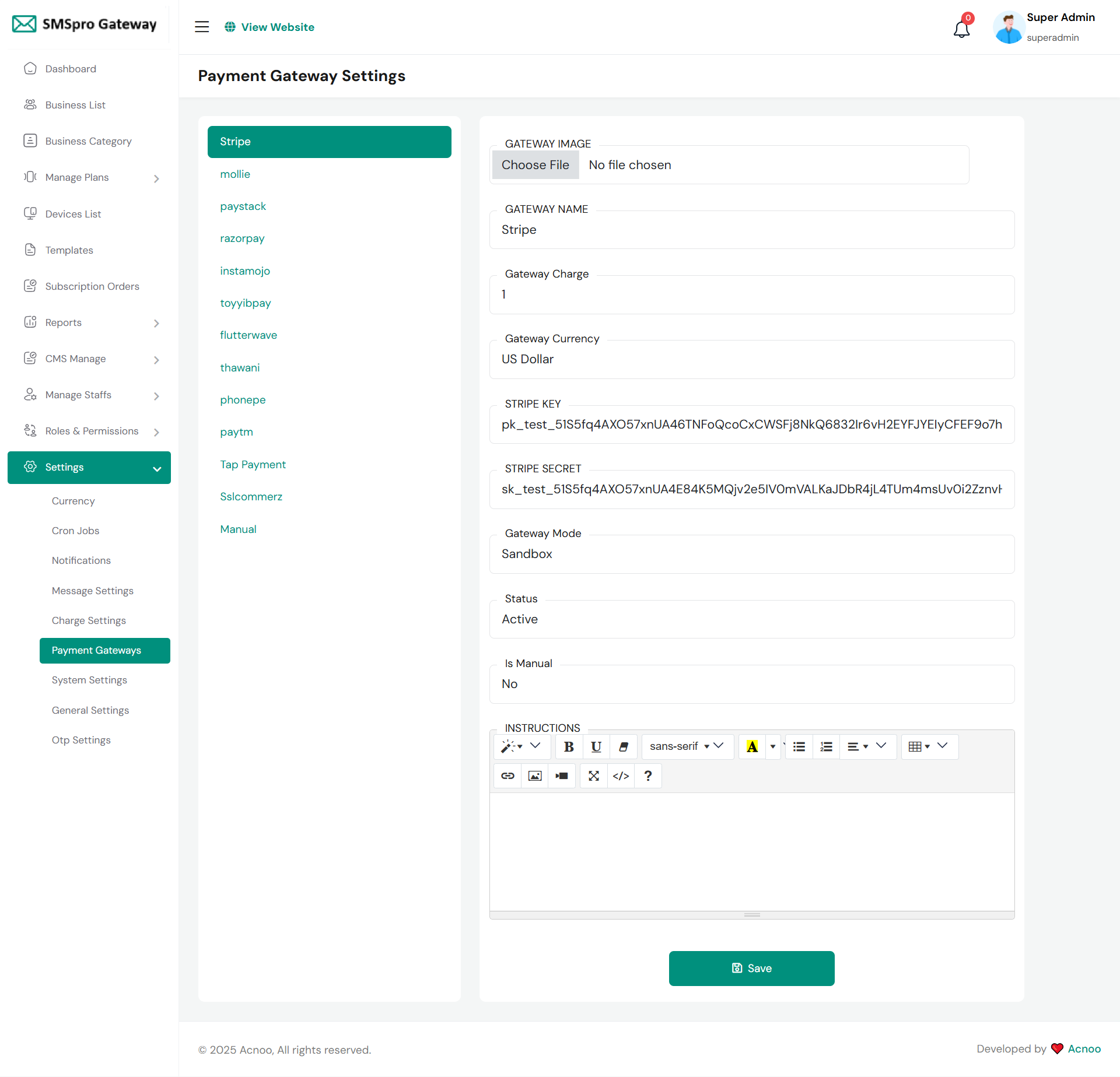
Task: Toggle bold formatting in instructions editor
Action: (569, 746)
